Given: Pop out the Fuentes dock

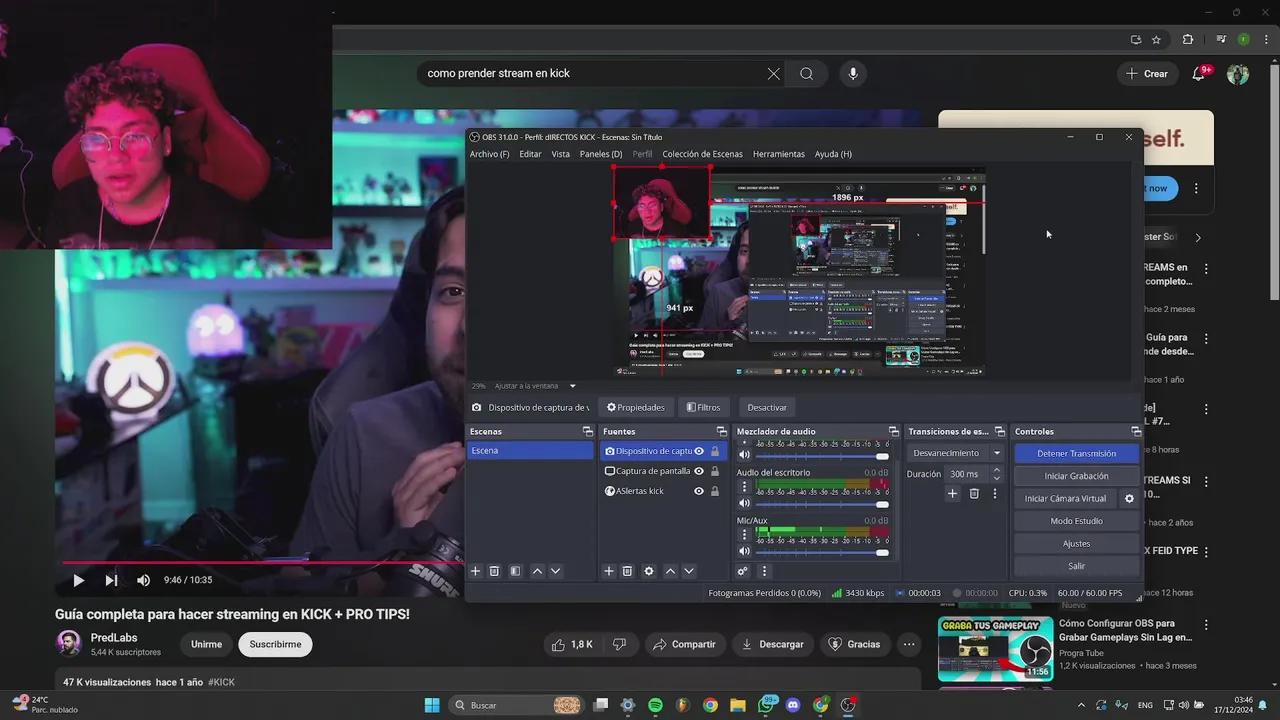Looking at the screenshot, I should 721,431.
